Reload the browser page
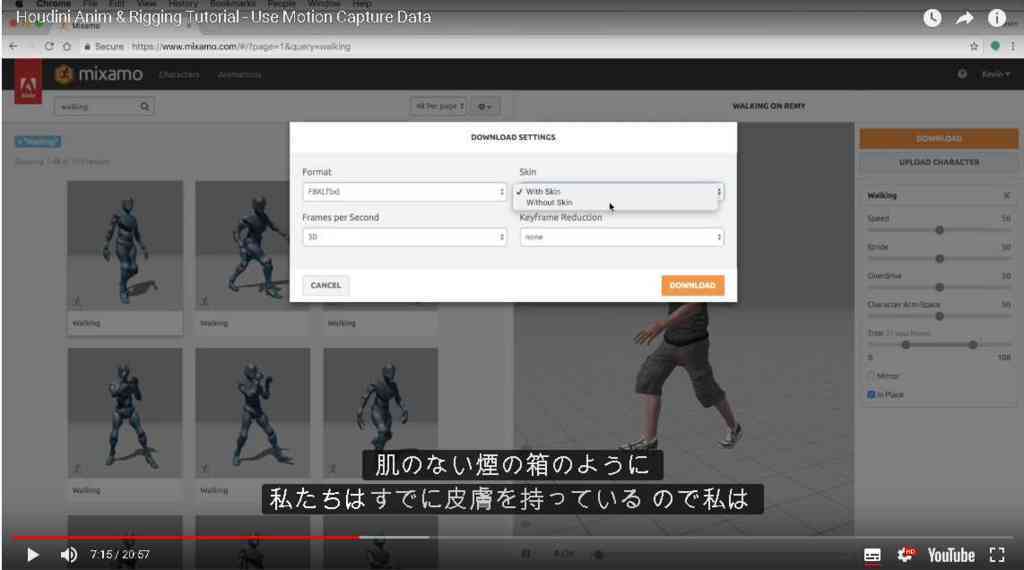 tap(49, 46)
